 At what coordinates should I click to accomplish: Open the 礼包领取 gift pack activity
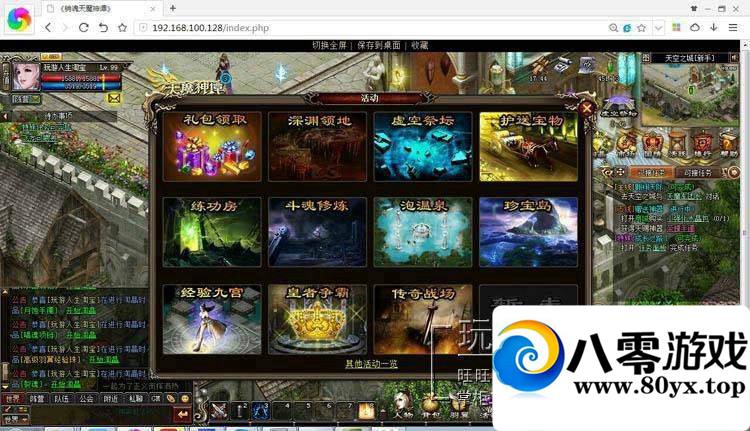(x=212, y=146)
